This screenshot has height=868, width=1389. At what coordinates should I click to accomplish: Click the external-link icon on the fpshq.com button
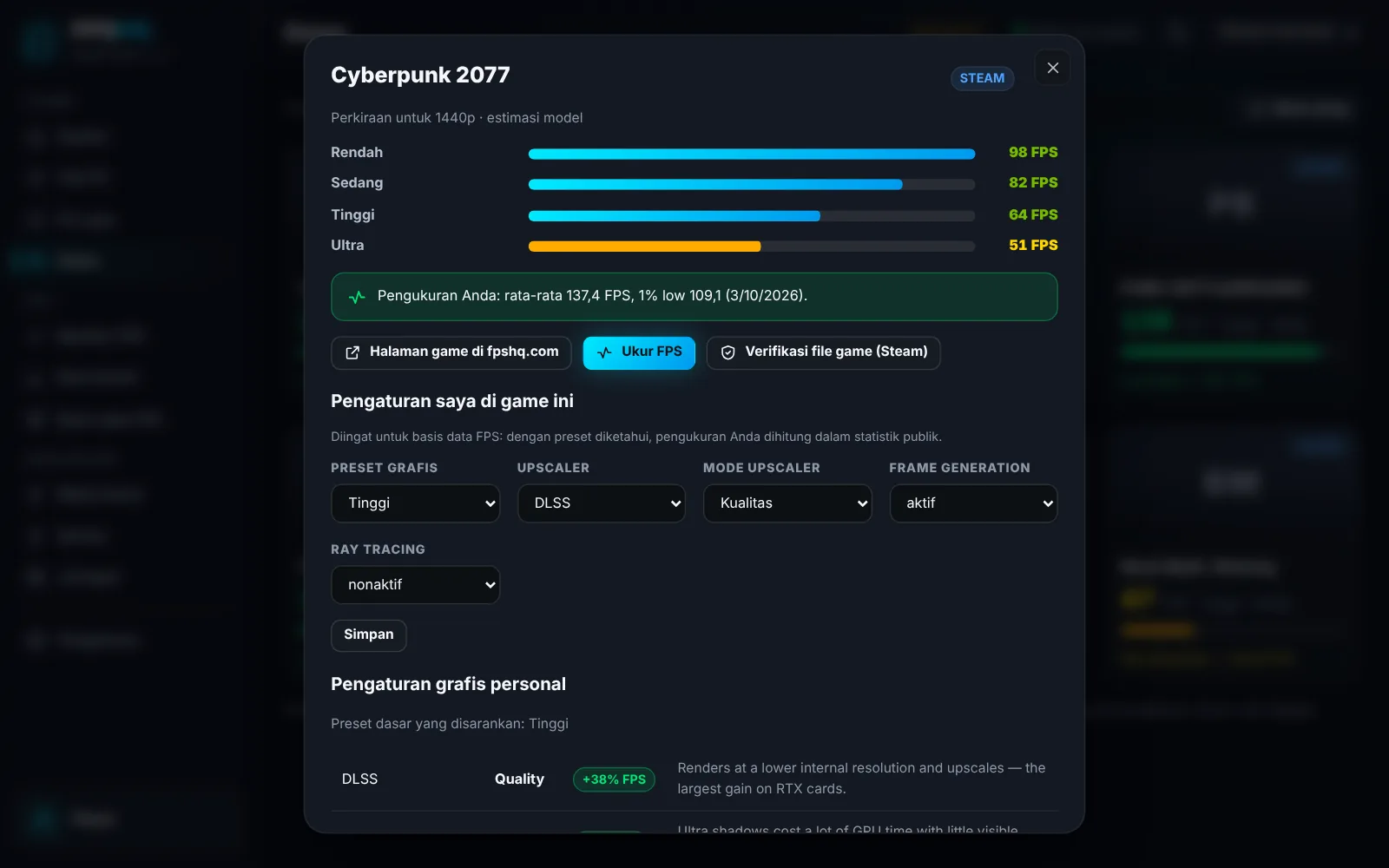(x=352, y=352)
